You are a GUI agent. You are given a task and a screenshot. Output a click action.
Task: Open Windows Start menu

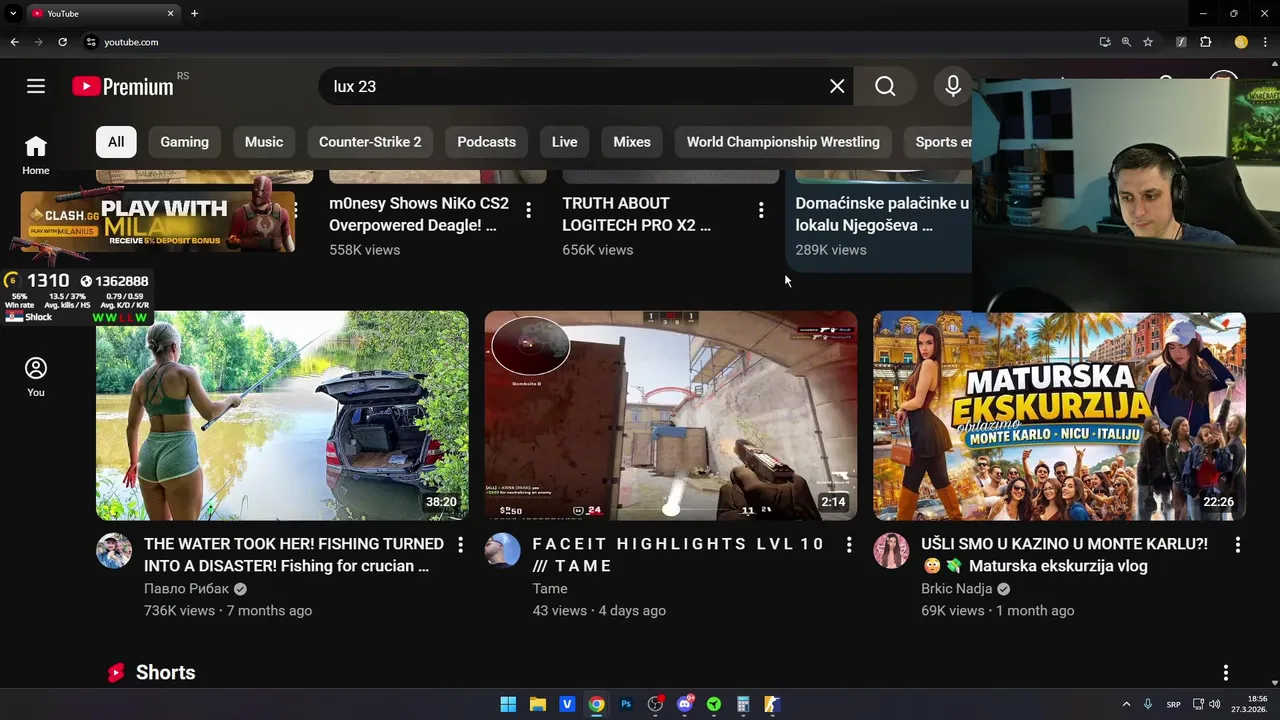508,704
